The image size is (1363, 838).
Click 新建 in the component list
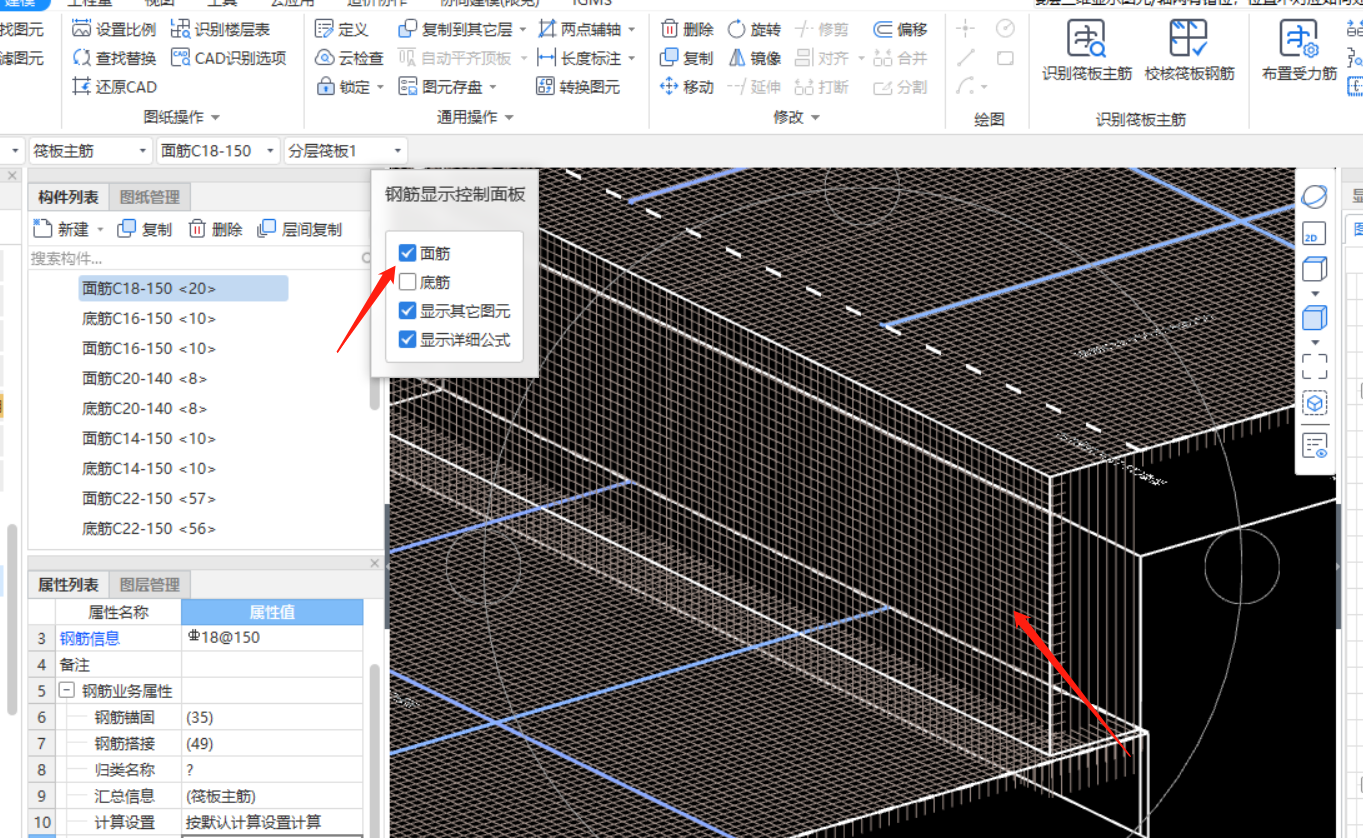(x=62, y=229)
